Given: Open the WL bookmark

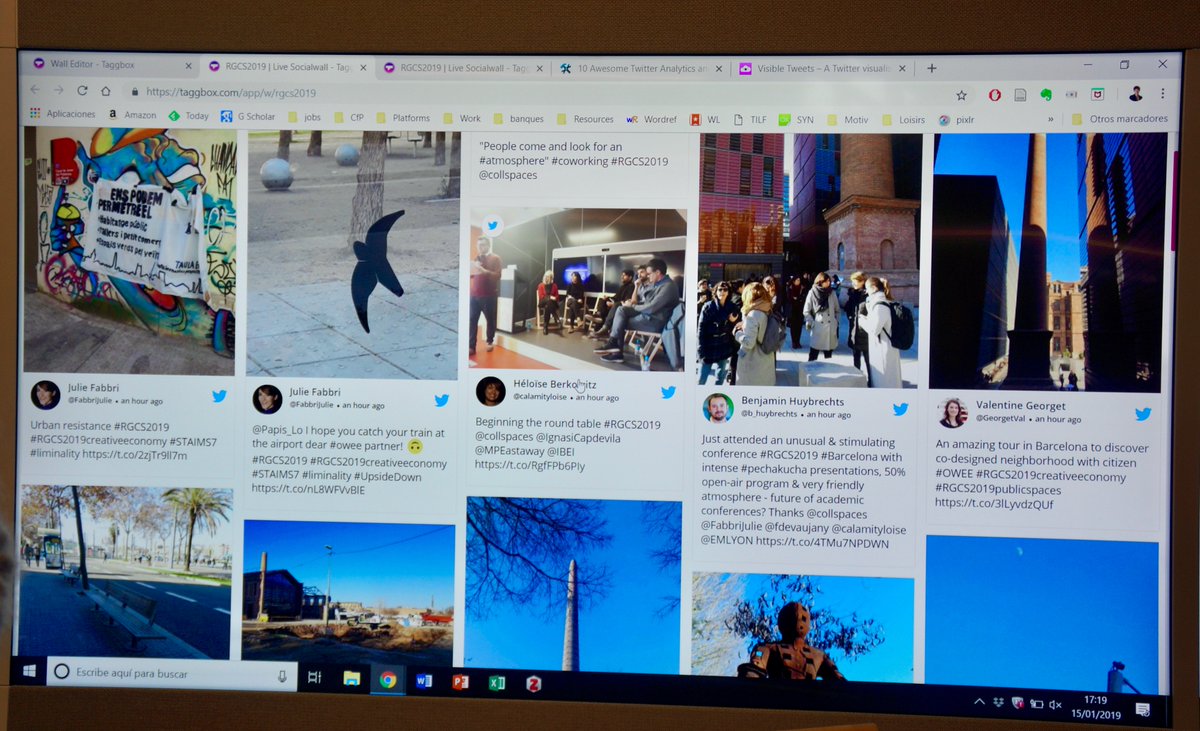Looking at the screenshot, I should [x=704, y=119].
